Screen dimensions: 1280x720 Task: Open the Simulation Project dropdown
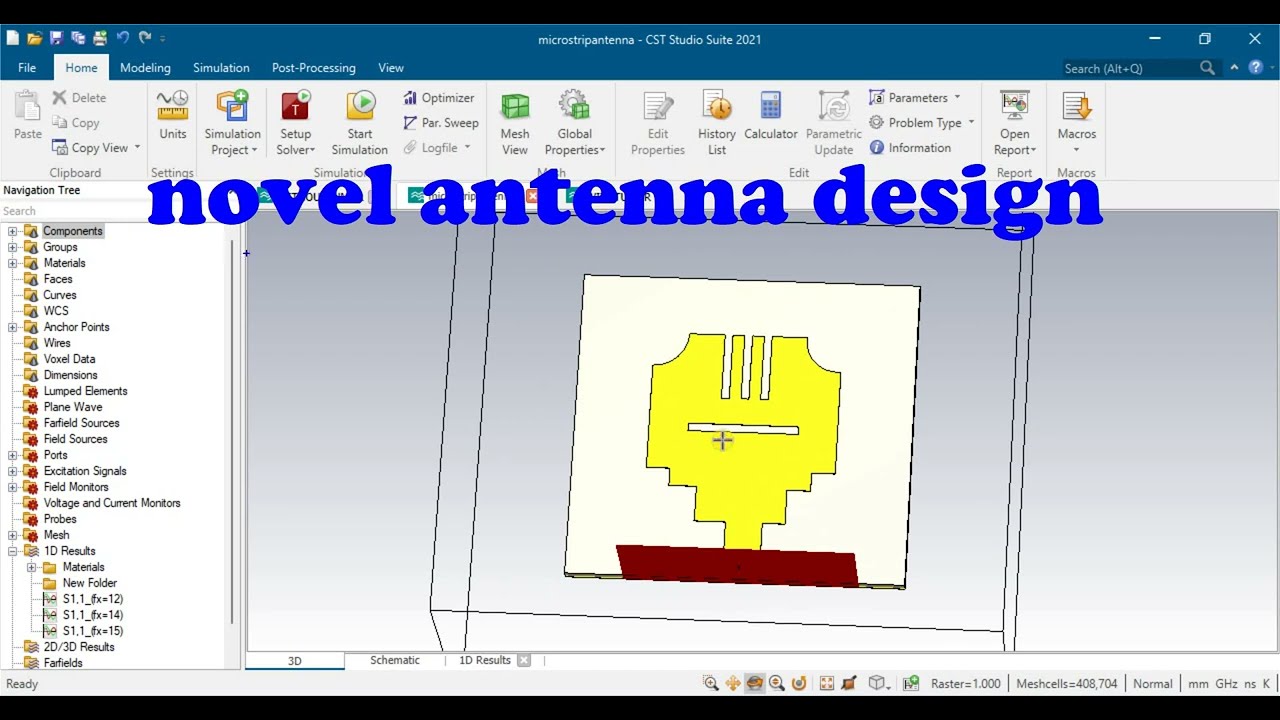(232, 122)
